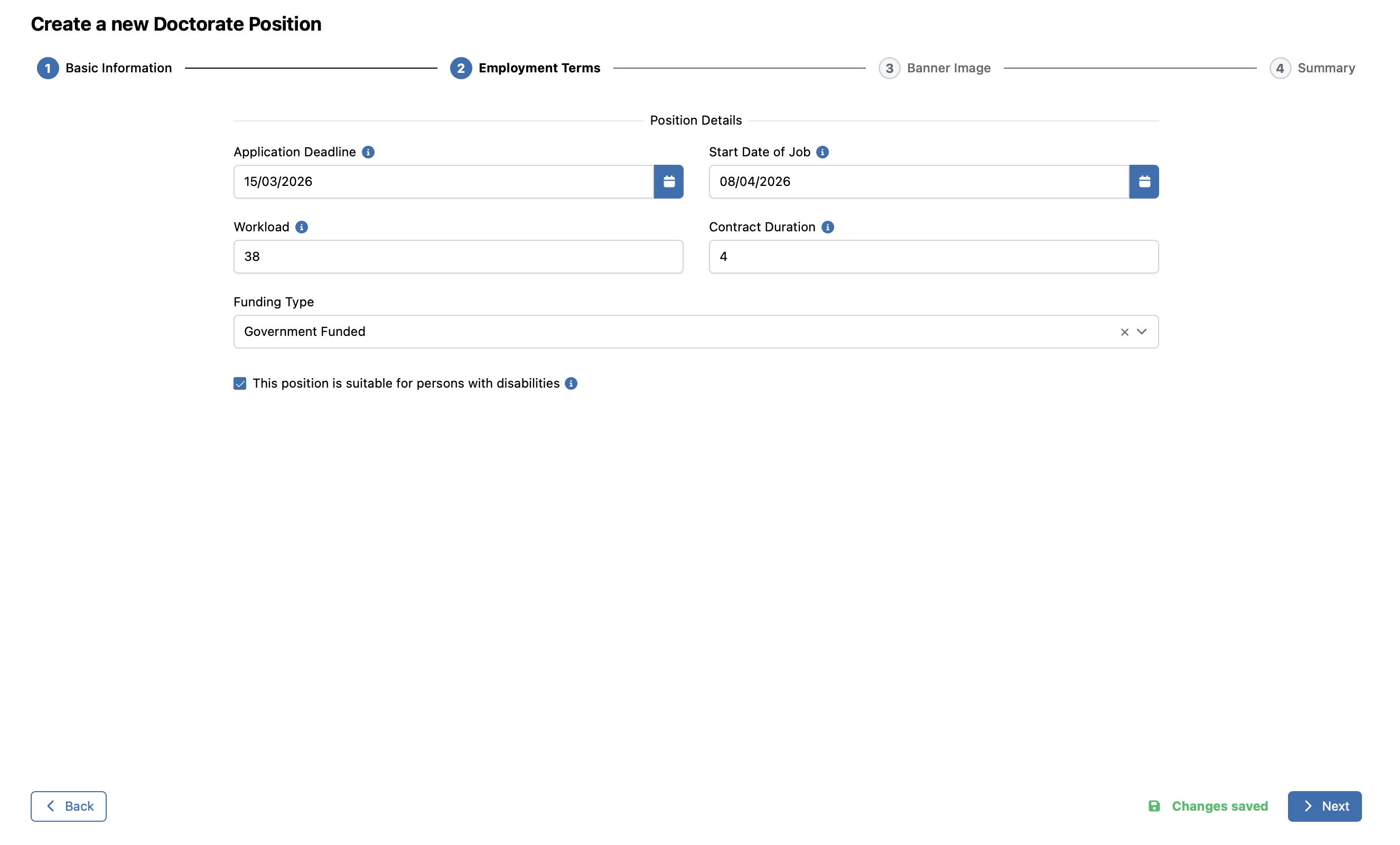This screenshot has height=845, width=1400.
Task: Click the Application Deadline info icon
Action: (x=368, y=152)
